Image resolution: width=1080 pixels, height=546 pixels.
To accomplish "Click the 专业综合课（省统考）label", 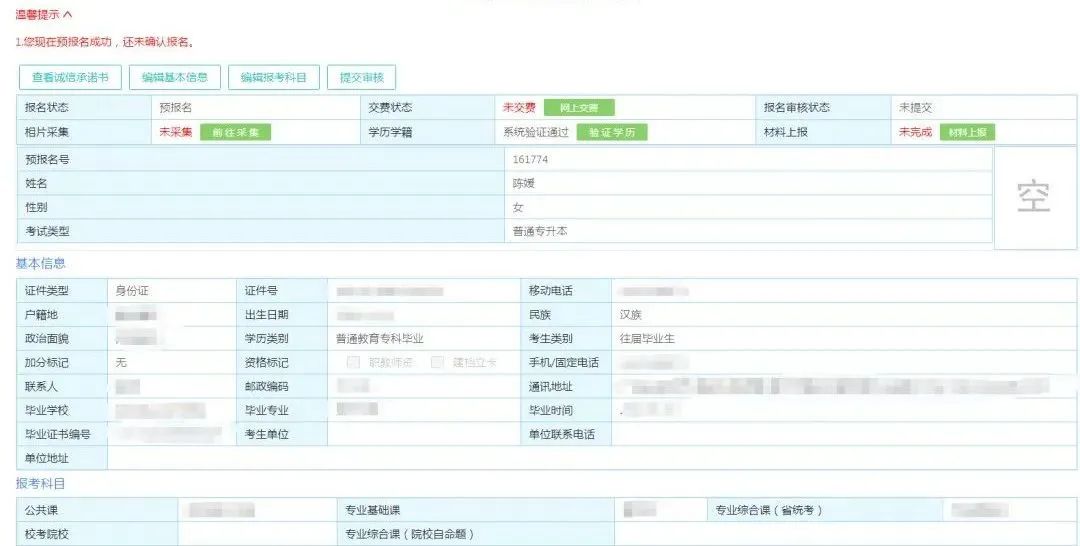I will (769, 510).
